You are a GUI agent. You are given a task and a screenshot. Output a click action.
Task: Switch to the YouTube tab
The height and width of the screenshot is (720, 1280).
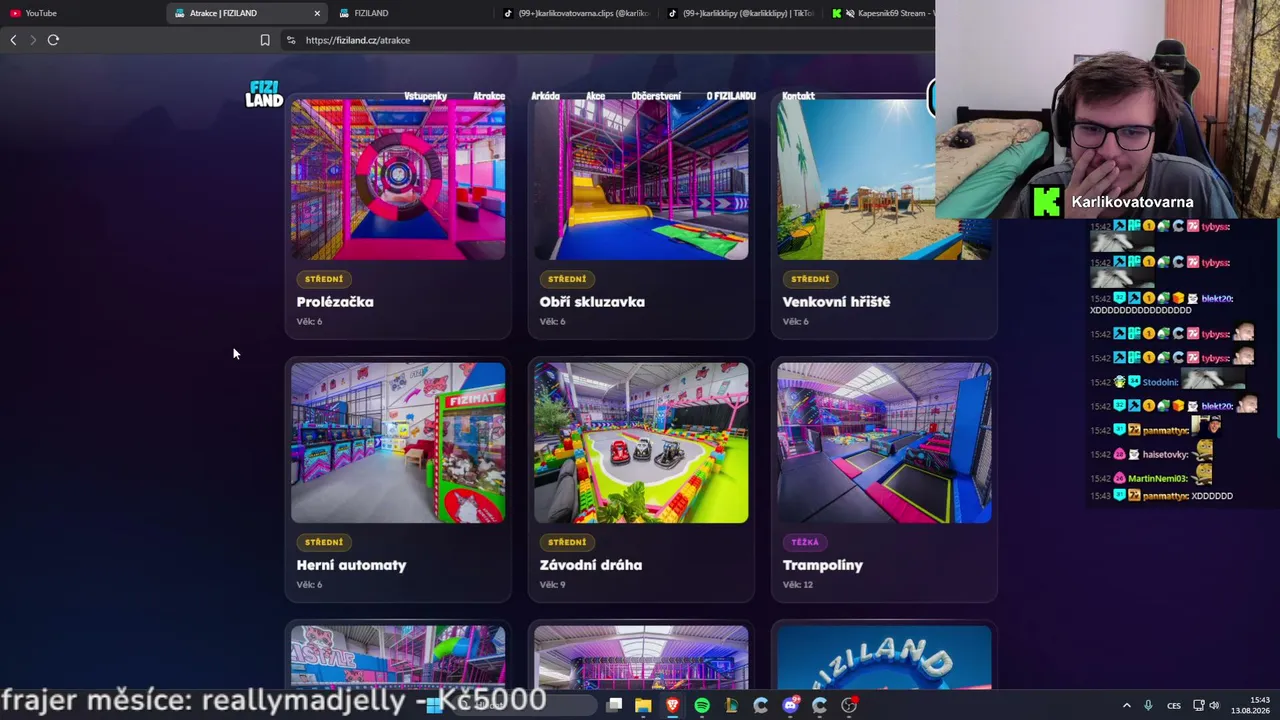[80, 13]
